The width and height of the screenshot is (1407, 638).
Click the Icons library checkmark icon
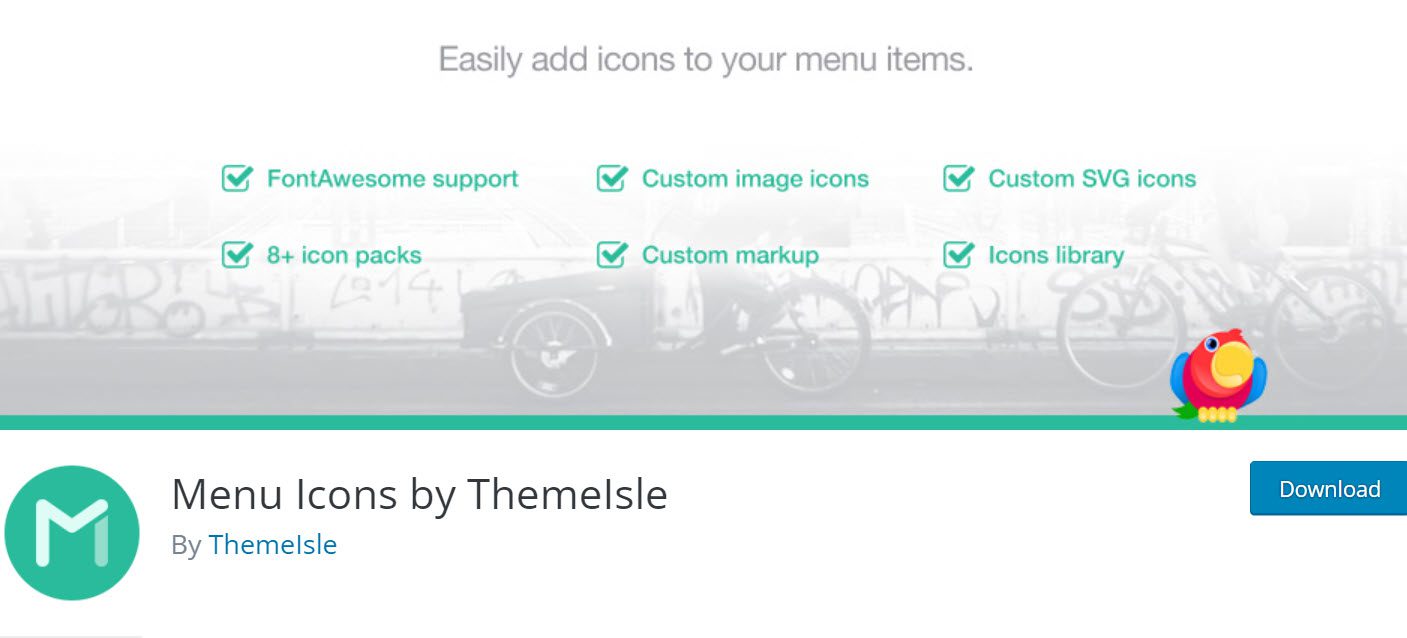coord(958,255)
